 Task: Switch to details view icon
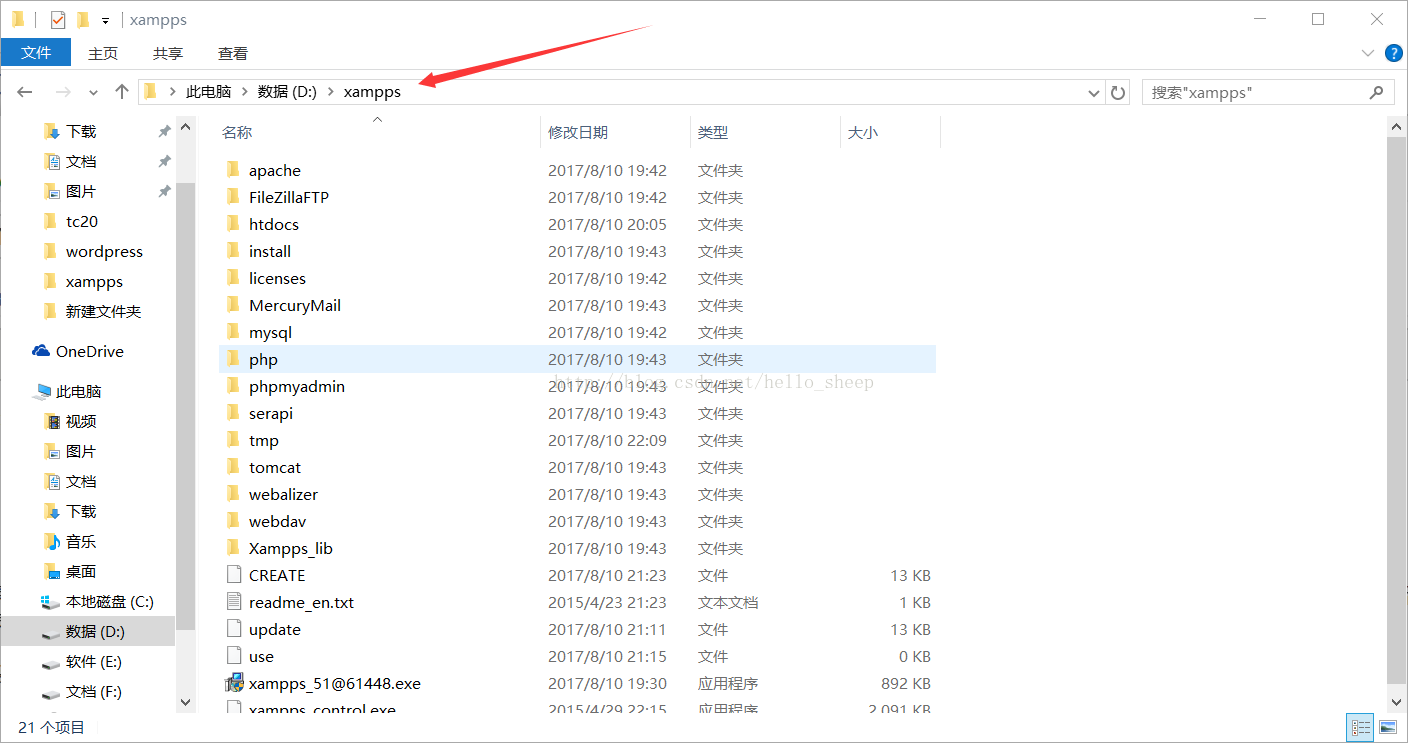pyautogui.click(x=1361, y=727)
